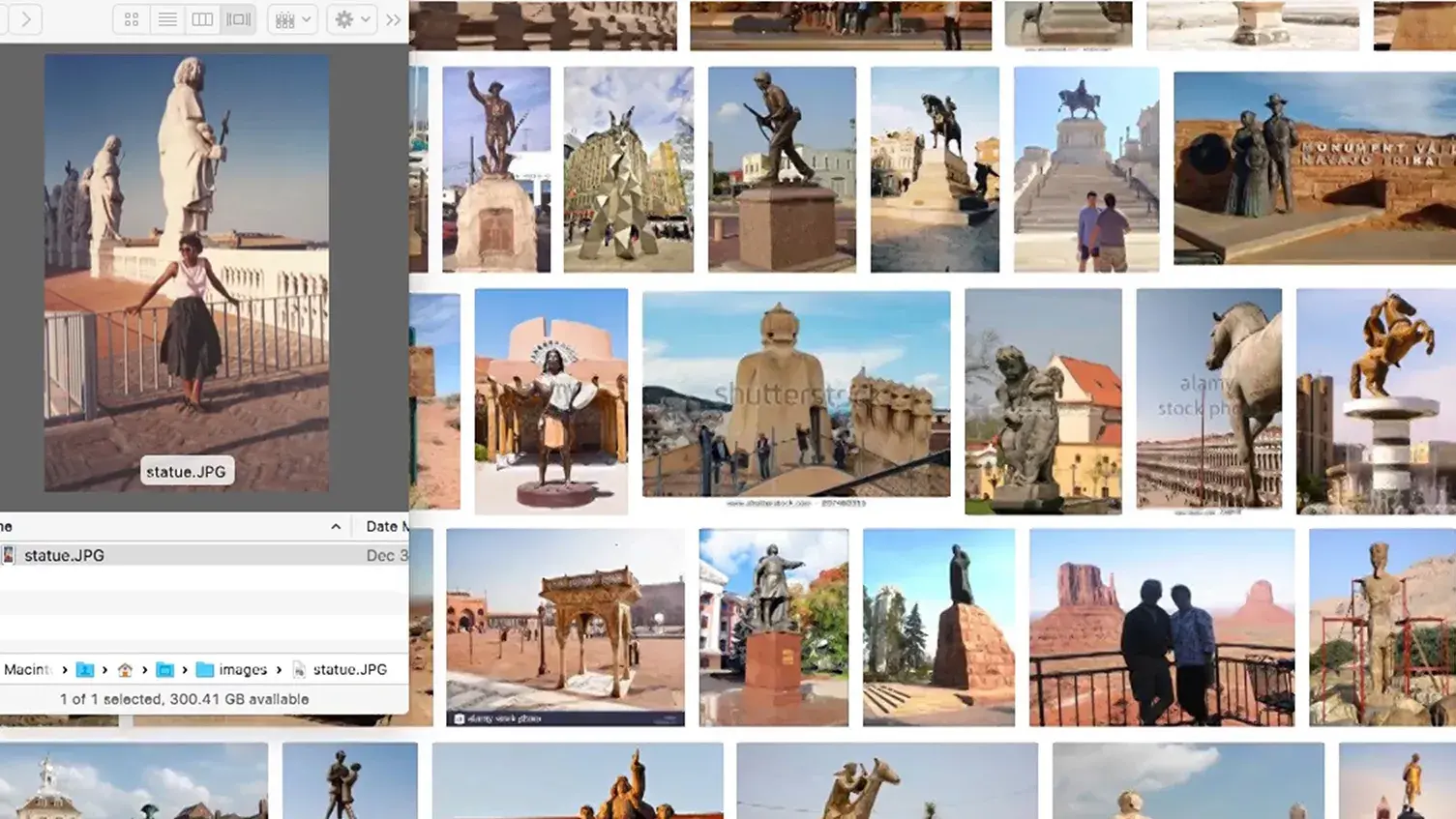The height and width of the screenshot is (819, 1456).
Task: Toggle sort direction on the Name column
Action: coord(335,526)
